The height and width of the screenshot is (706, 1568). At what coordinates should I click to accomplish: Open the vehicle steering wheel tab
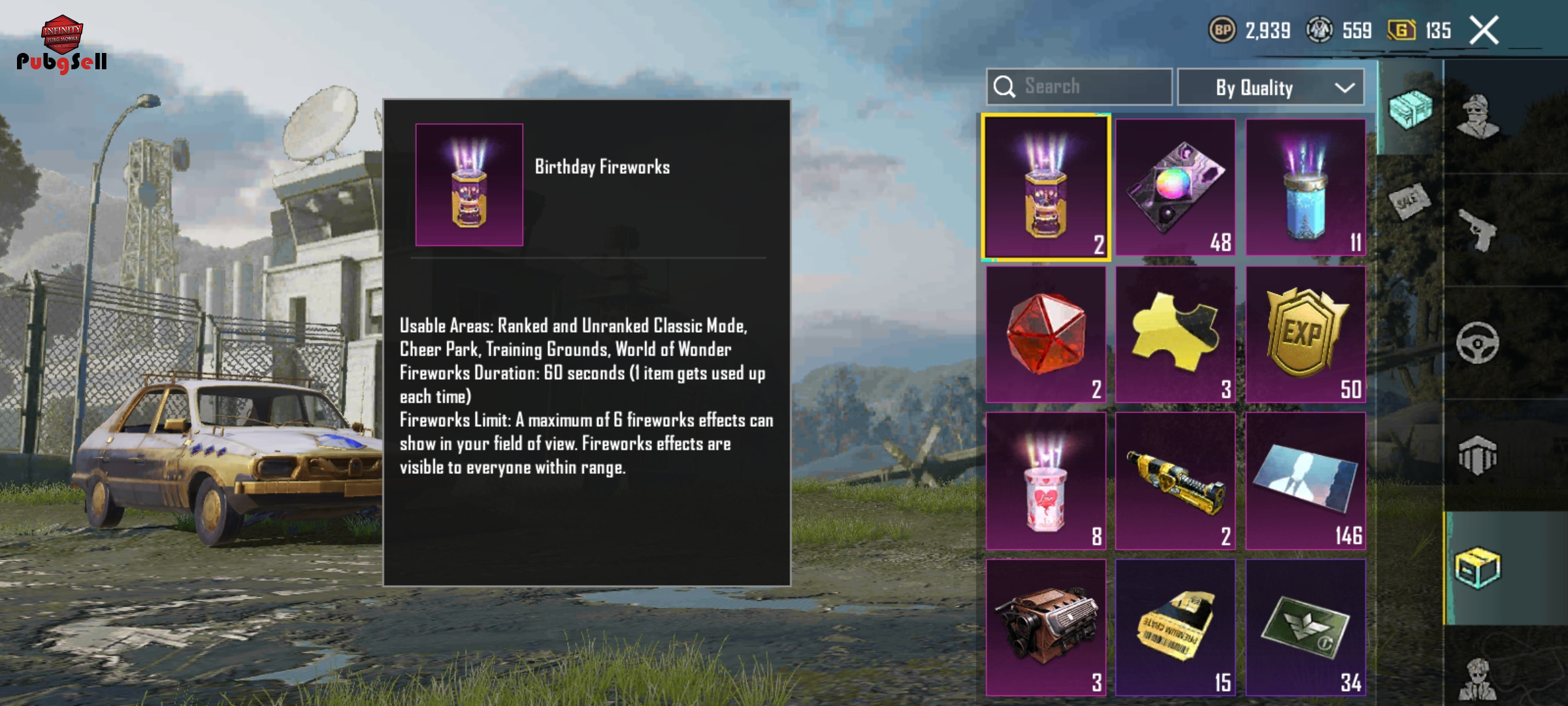1478,343
